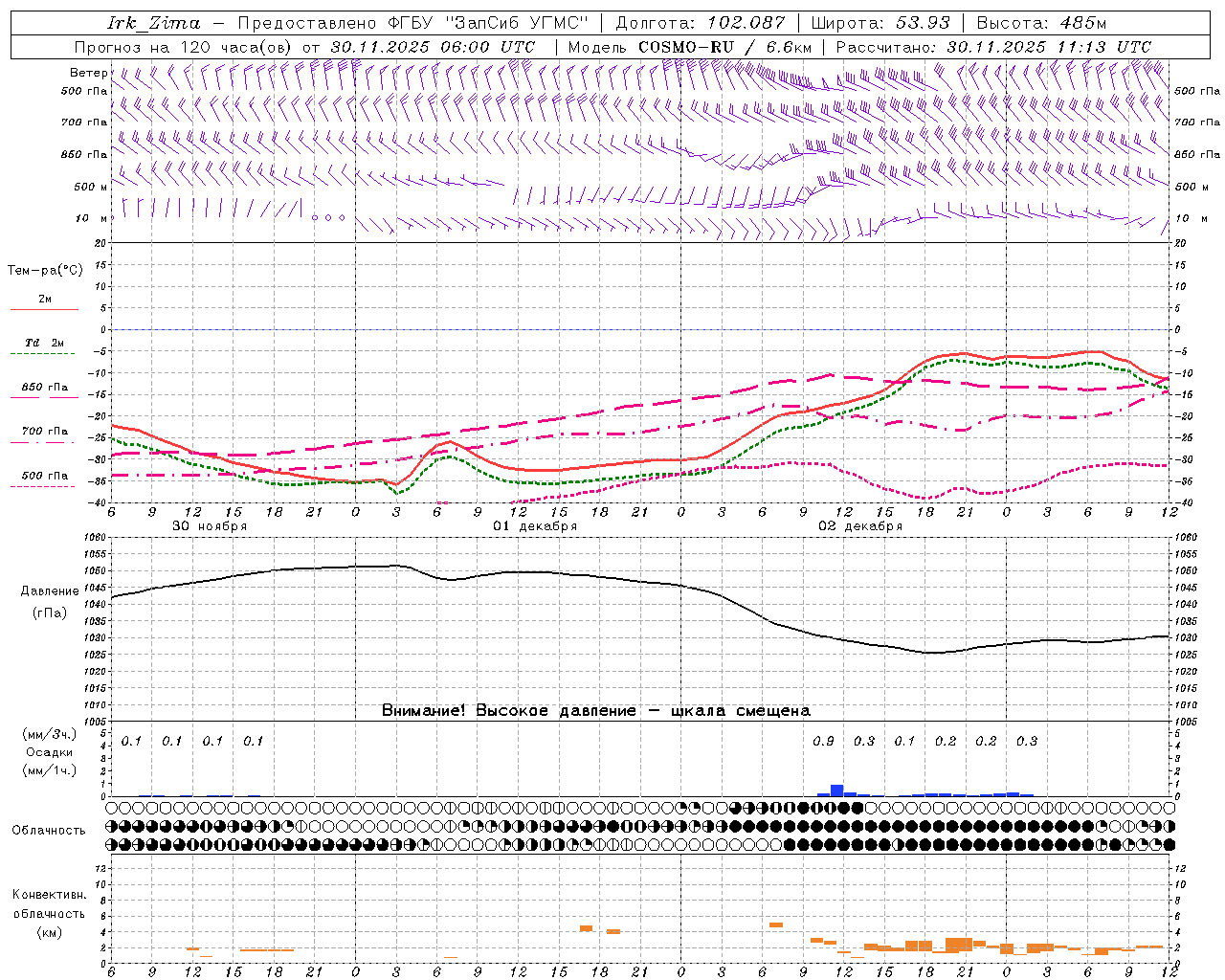Screen dimensions: 1225x980
Task: Click the dash-dot 700 гПа legend line
Action: 44,442
